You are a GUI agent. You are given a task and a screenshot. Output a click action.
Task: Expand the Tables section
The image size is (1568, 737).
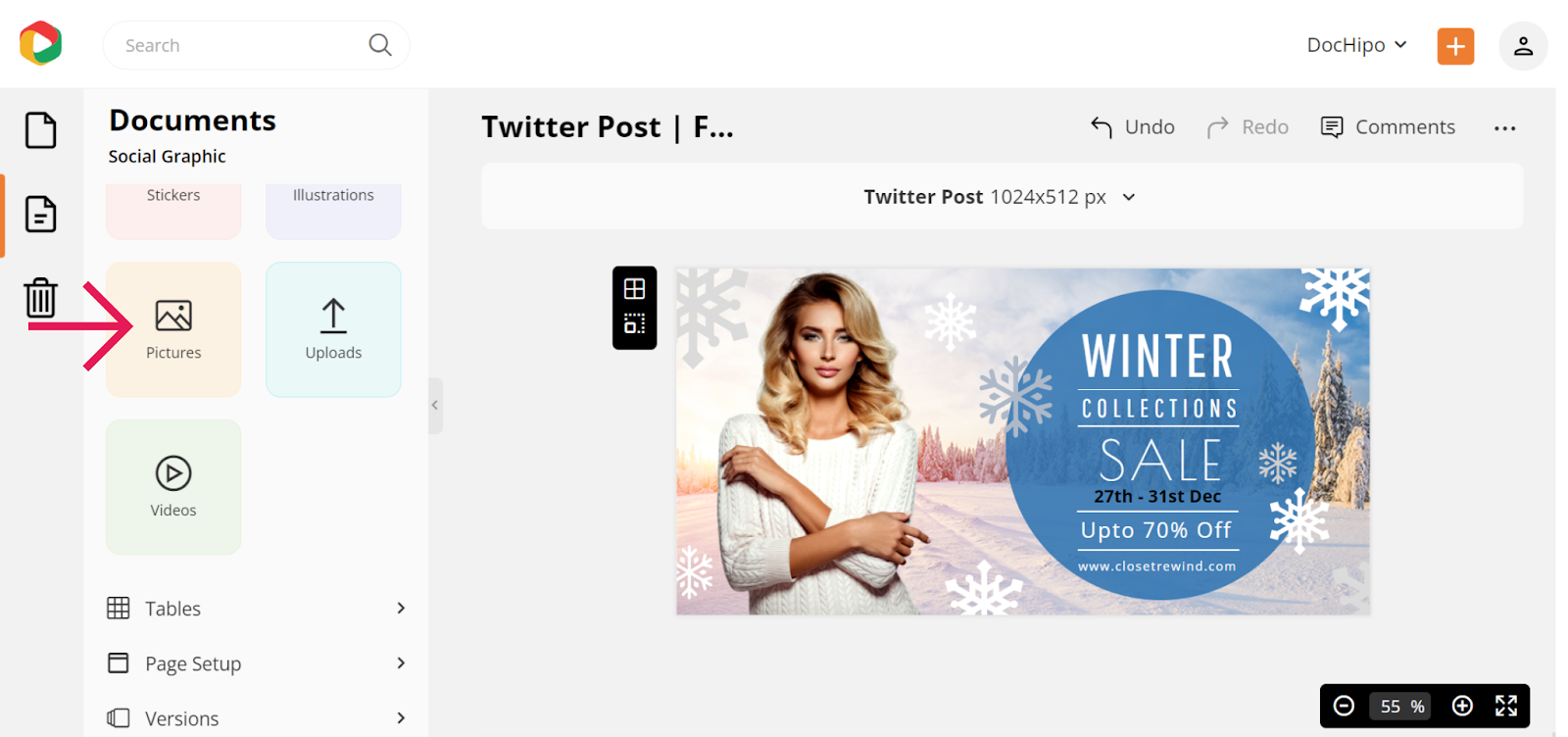[x=257, y=609]
